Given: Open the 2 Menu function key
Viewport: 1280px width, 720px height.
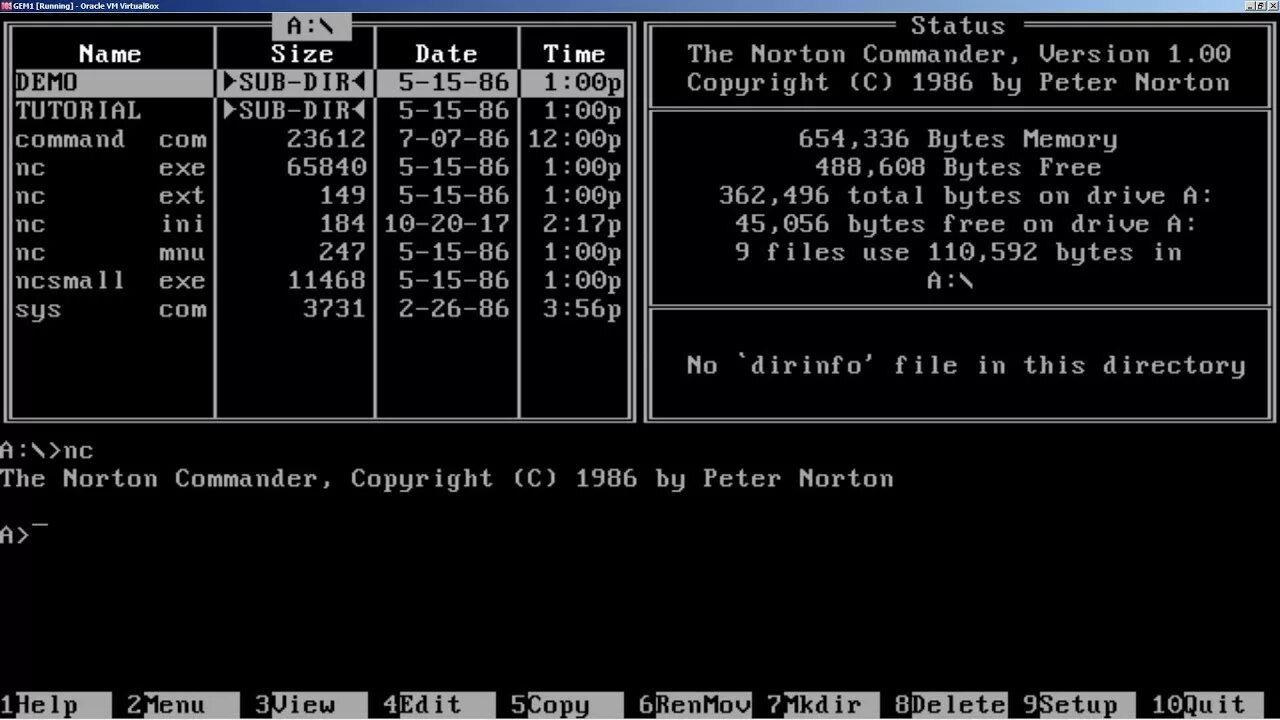Looking at the screenshot, I should point(183,705).
